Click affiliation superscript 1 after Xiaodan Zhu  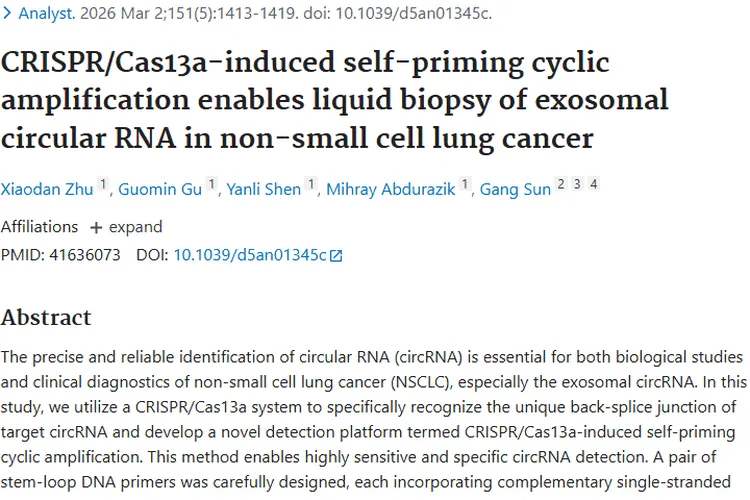pyautogui.click(x=103, y=185)
